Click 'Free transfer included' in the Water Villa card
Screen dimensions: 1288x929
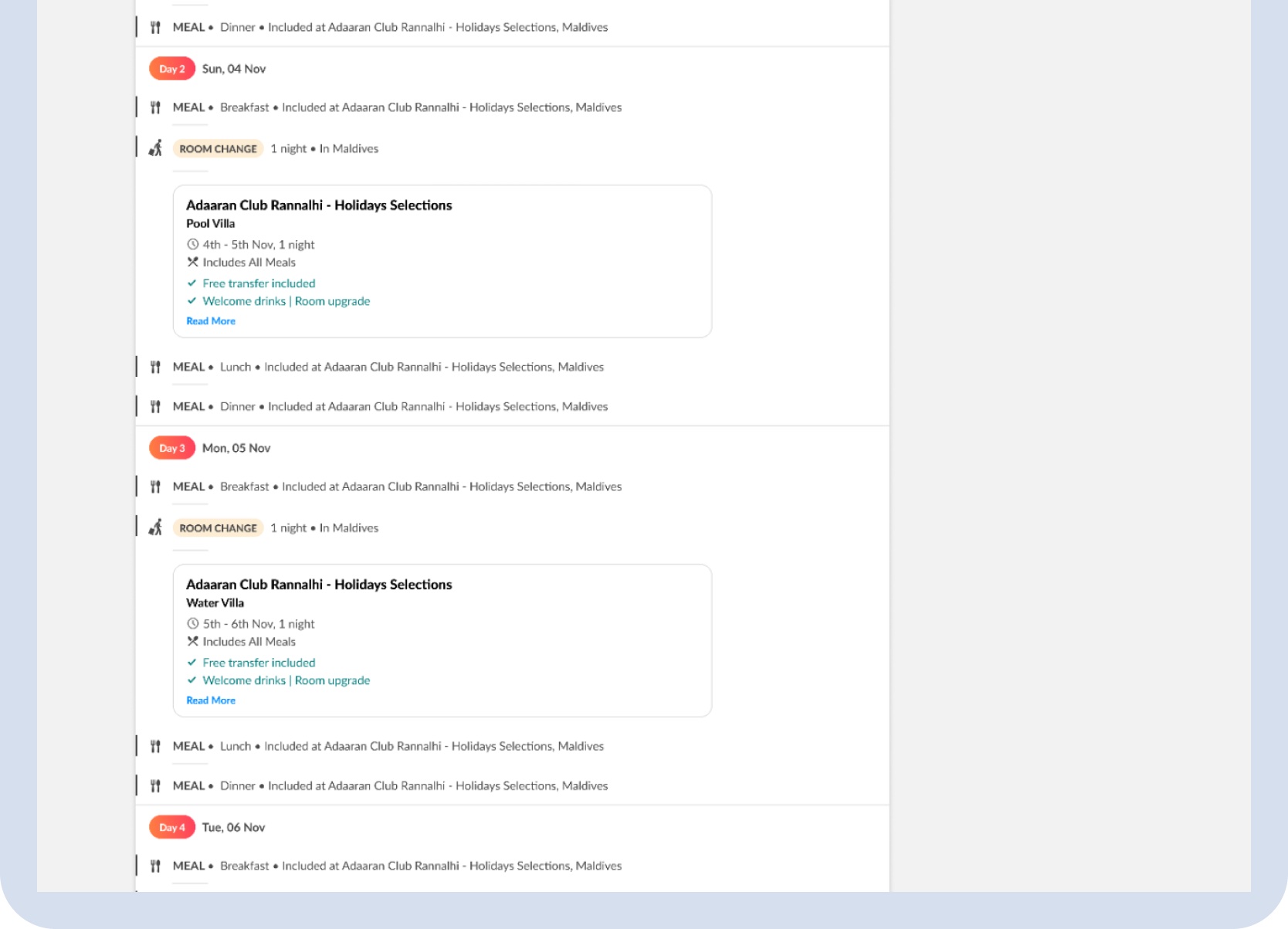[x=259, y=663]
